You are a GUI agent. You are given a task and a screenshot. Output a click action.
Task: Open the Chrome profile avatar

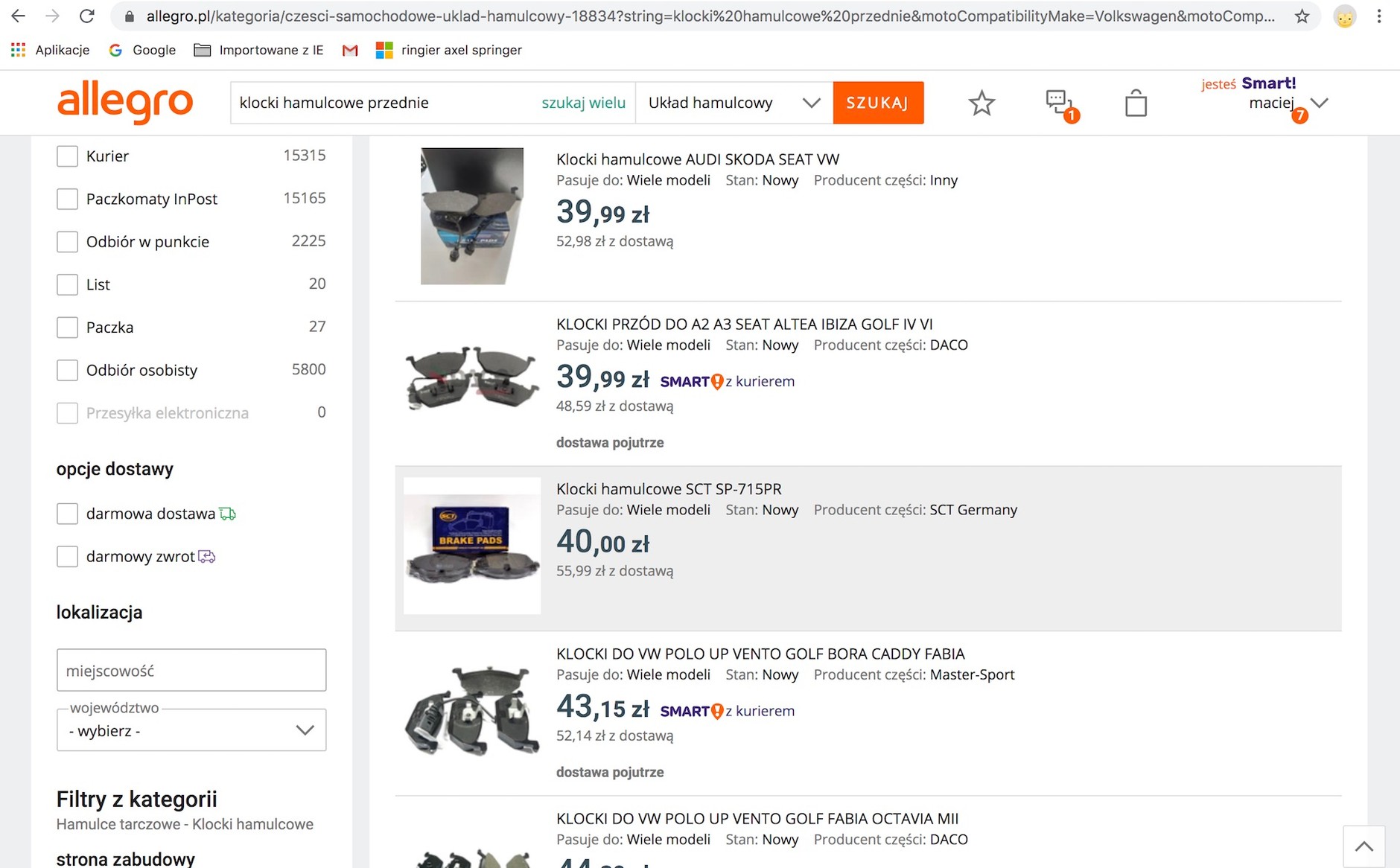pyautogui.click(x=1344, y=16)
